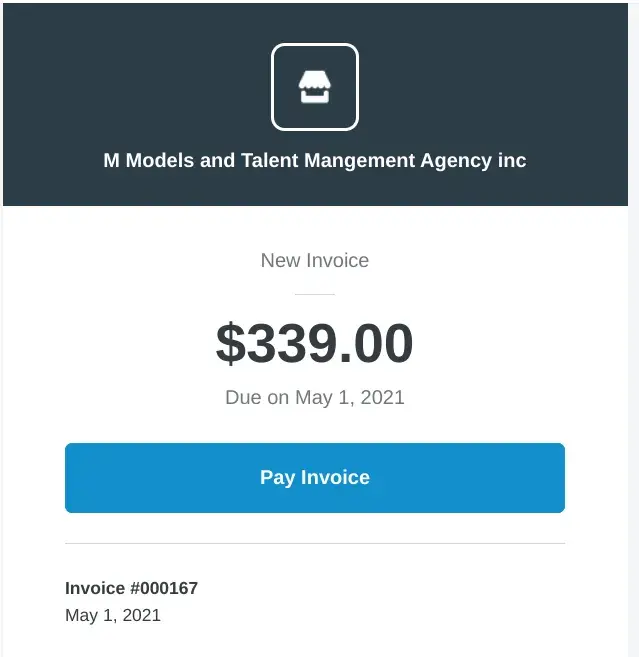This screenshot has width=639, height=657.
Task: Click the striped awning of the shop icon
Action: [x=314, y=79]
